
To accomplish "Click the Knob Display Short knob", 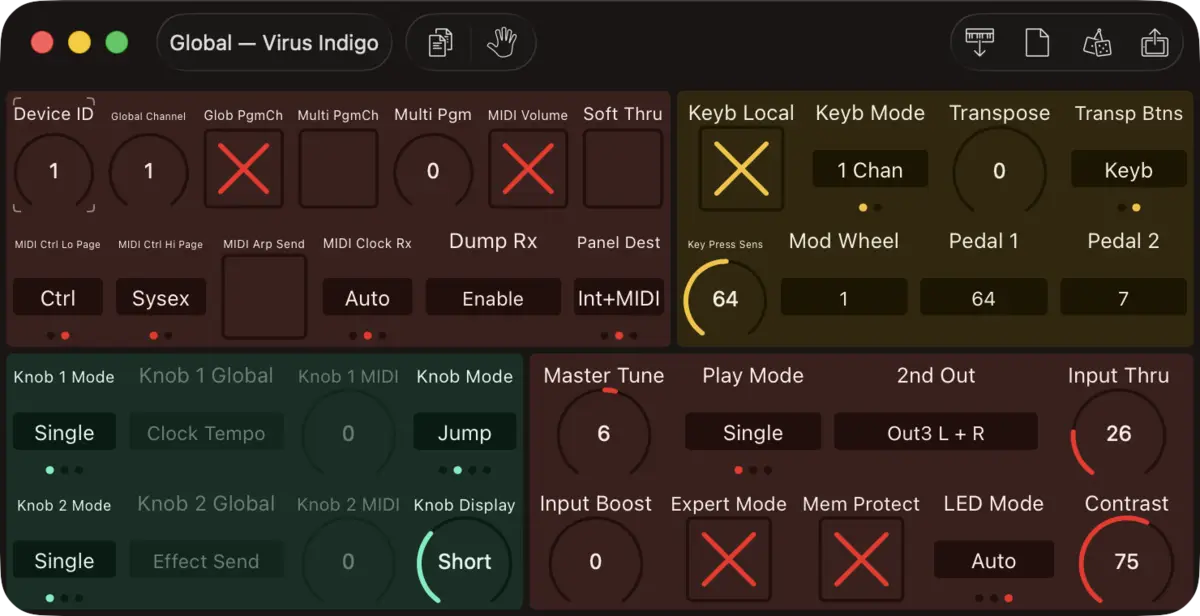I will pos(464,561).
